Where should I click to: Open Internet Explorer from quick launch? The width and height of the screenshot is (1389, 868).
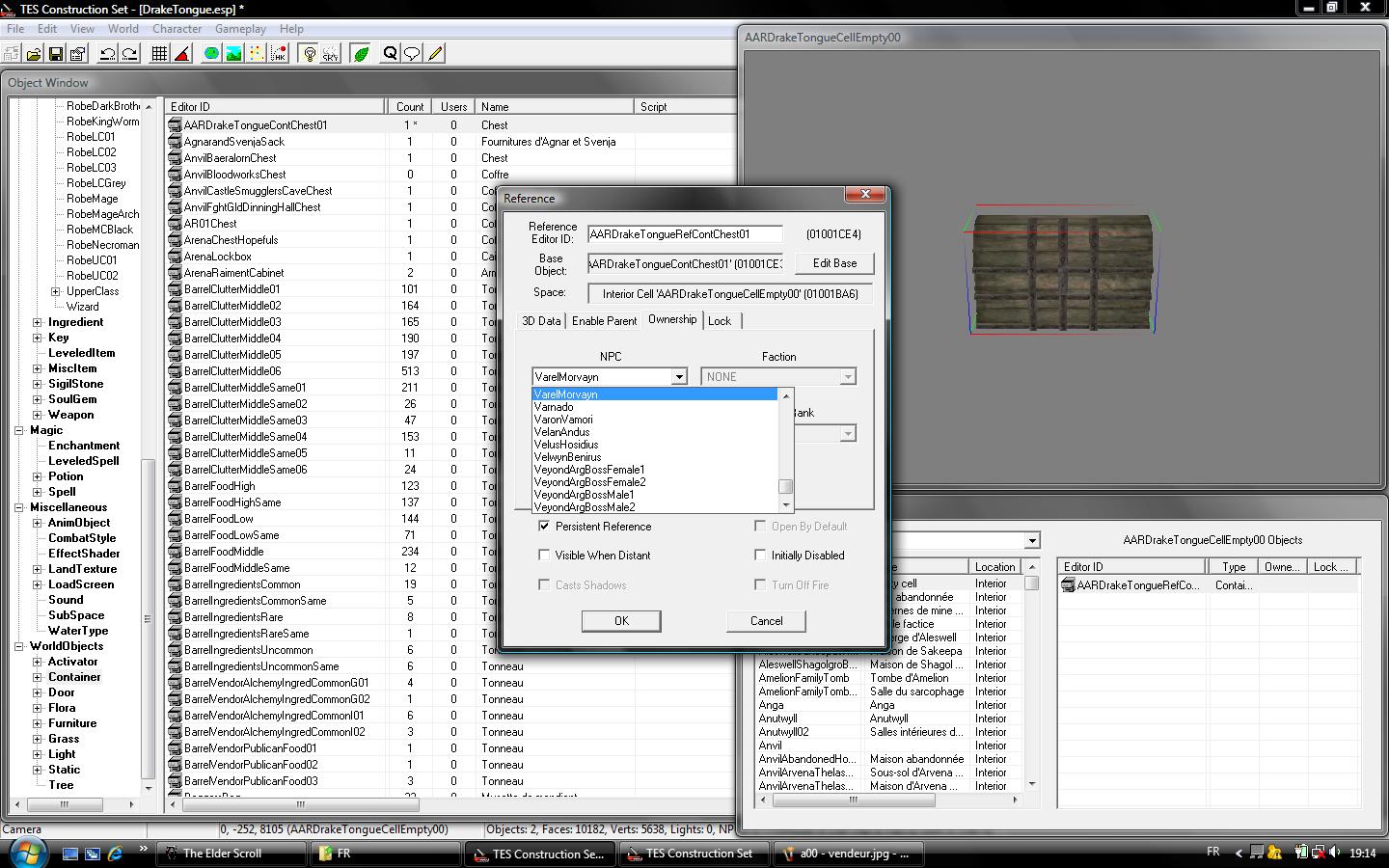pyautogui.click(x=115, y=854)
